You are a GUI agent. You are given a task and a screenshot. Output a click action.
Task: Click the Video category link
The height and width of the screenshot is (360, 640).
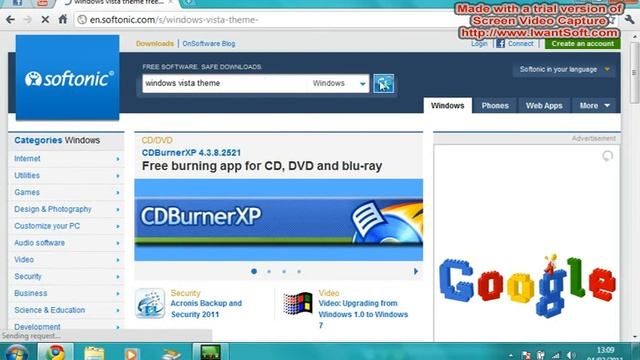click(329, 293)
